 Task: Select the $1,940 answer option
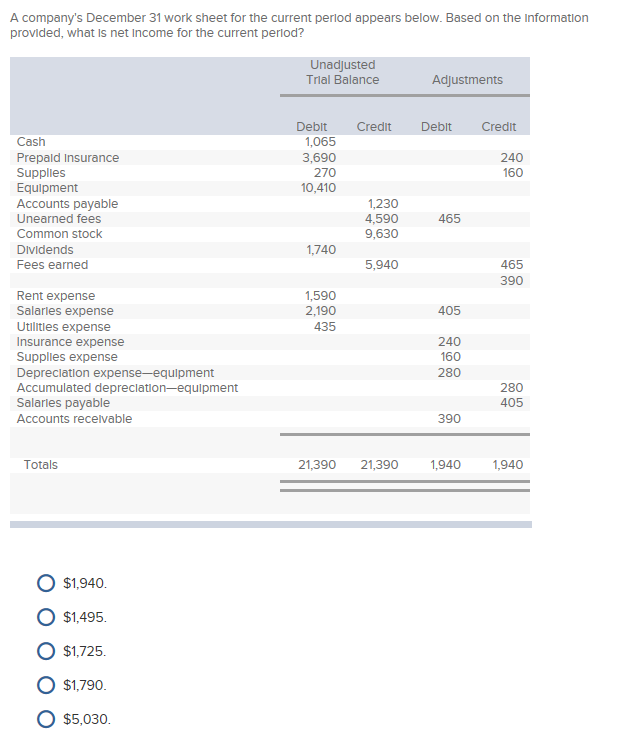pos(46,583)
